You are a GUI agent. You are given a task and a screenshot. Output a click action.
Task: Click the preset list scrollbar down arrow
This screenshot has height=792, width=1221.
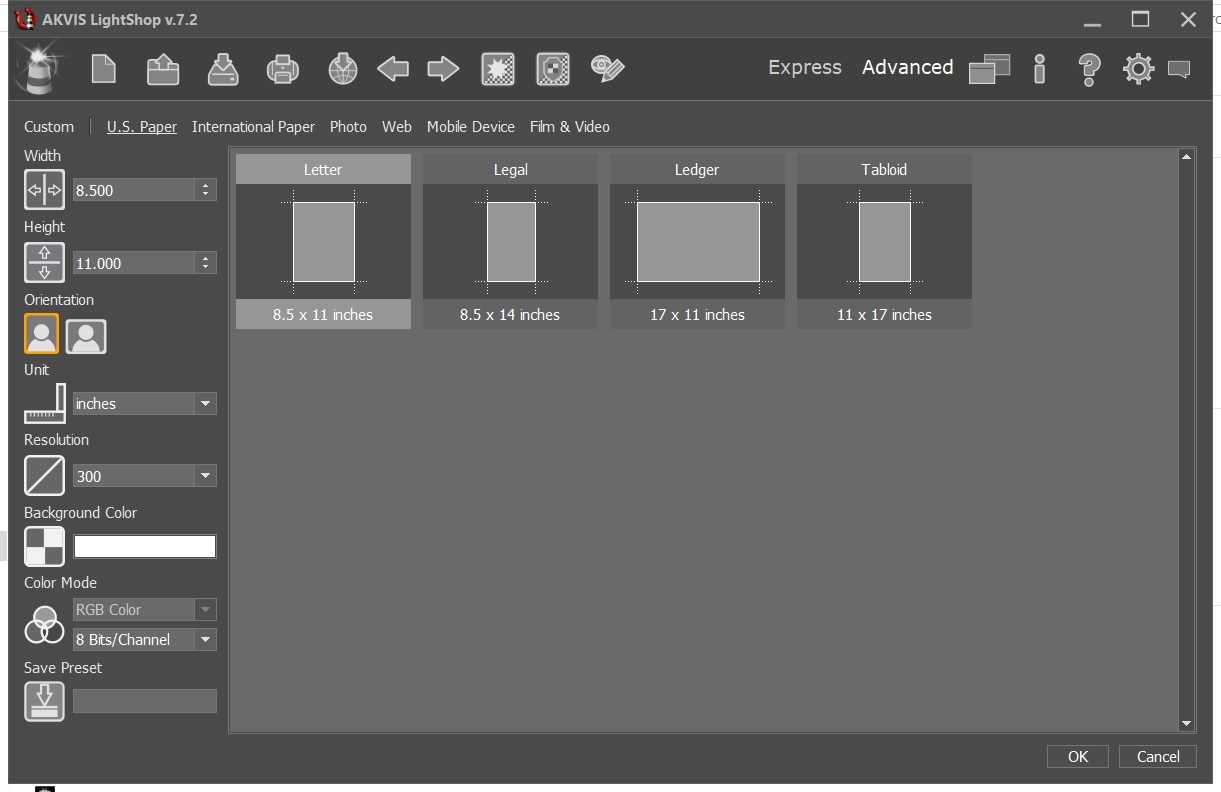coord(1187,723)
